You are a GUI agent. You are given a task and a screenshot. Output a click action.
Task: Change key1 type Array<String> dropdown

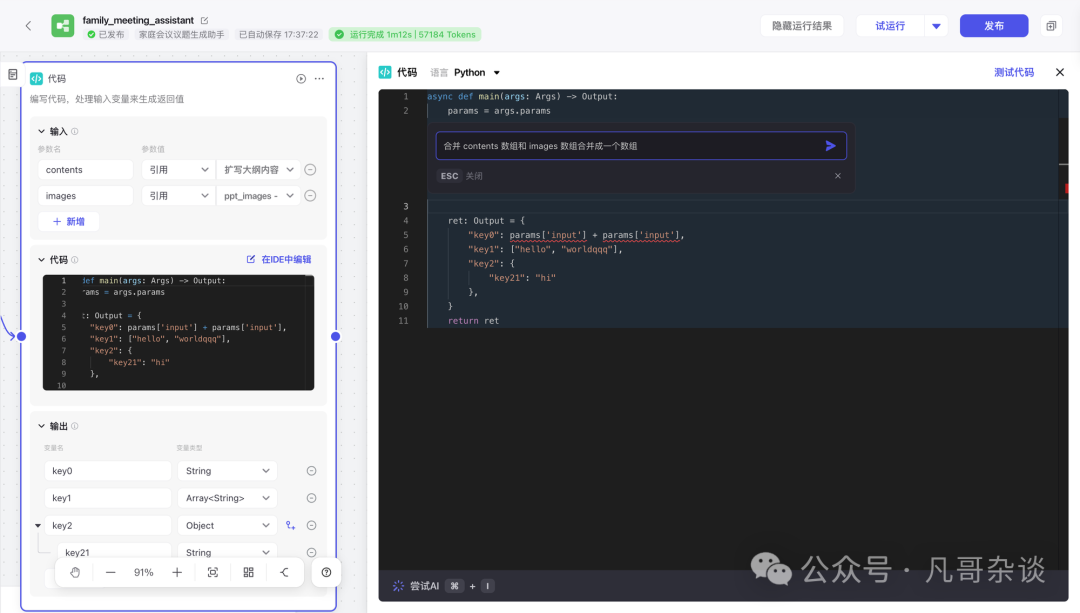click(x=227, y=498)
